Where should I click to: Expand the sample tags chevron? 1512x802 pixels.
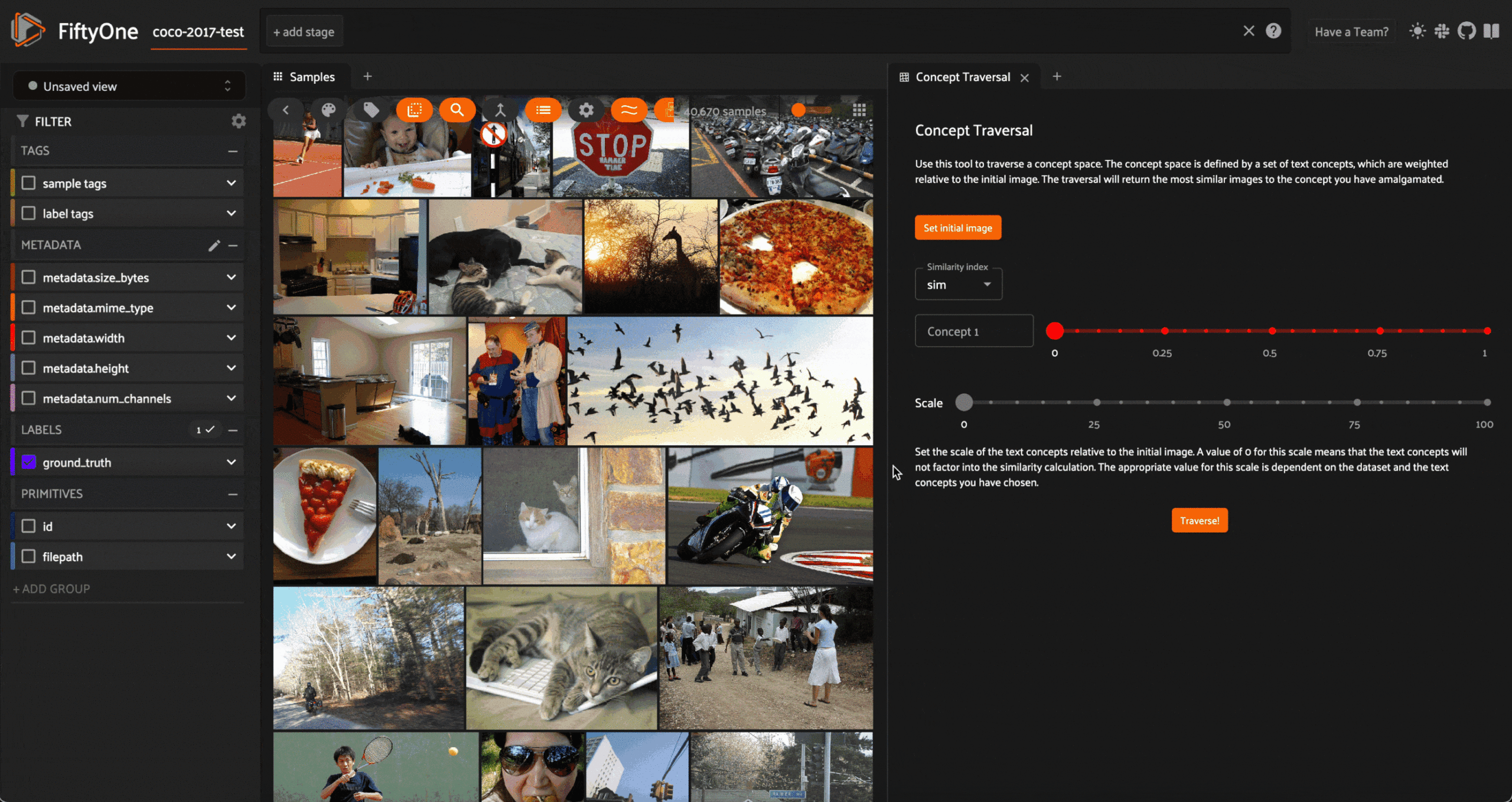coord(232,183)
